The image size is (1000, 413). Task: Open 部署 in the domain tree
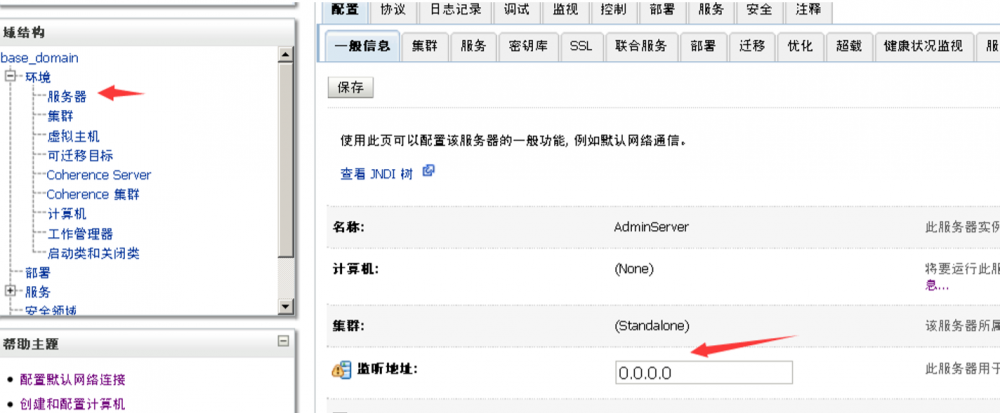pos(38,273)
